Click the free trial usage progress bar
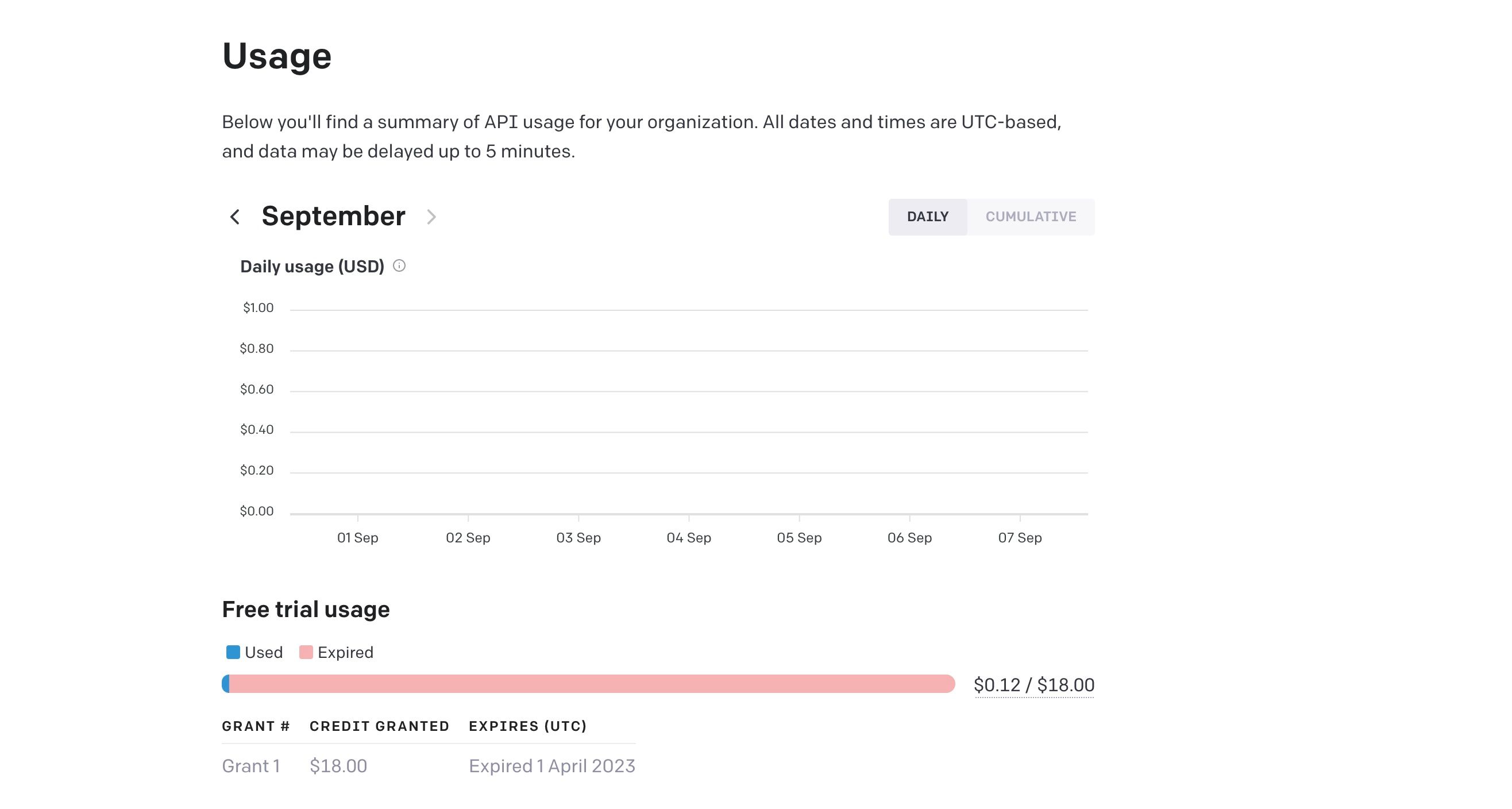This screenshot has width=1512, height=809. click(x=587, y=684)
